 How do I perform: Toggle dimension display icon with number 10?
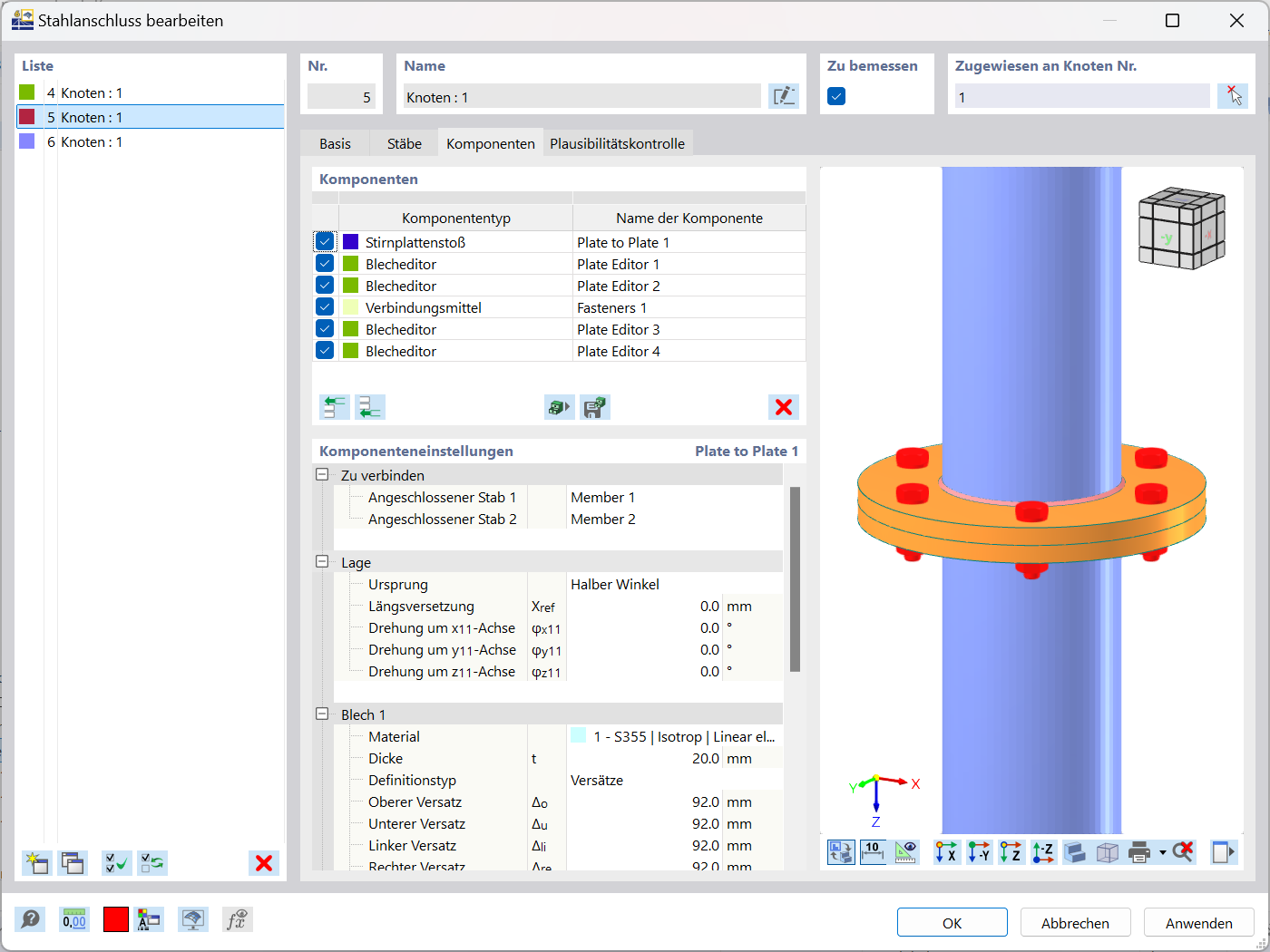click(873, 852)
